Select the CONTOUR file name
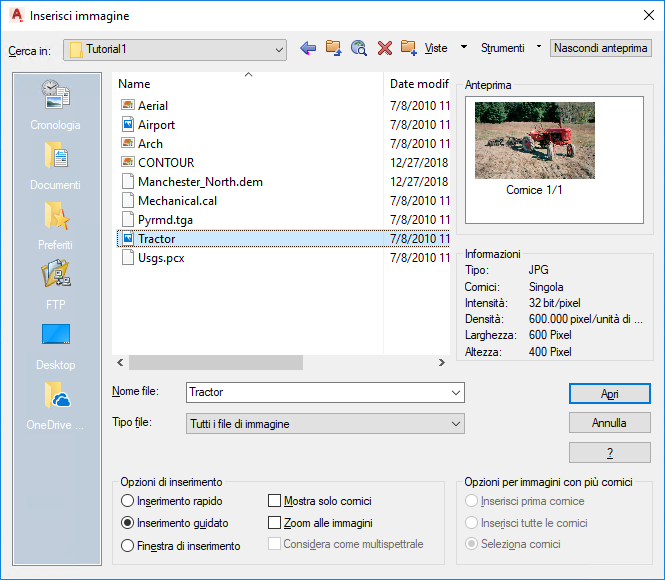Image resolution: width=665 pixels, height=580 pixels. point(166,162)
